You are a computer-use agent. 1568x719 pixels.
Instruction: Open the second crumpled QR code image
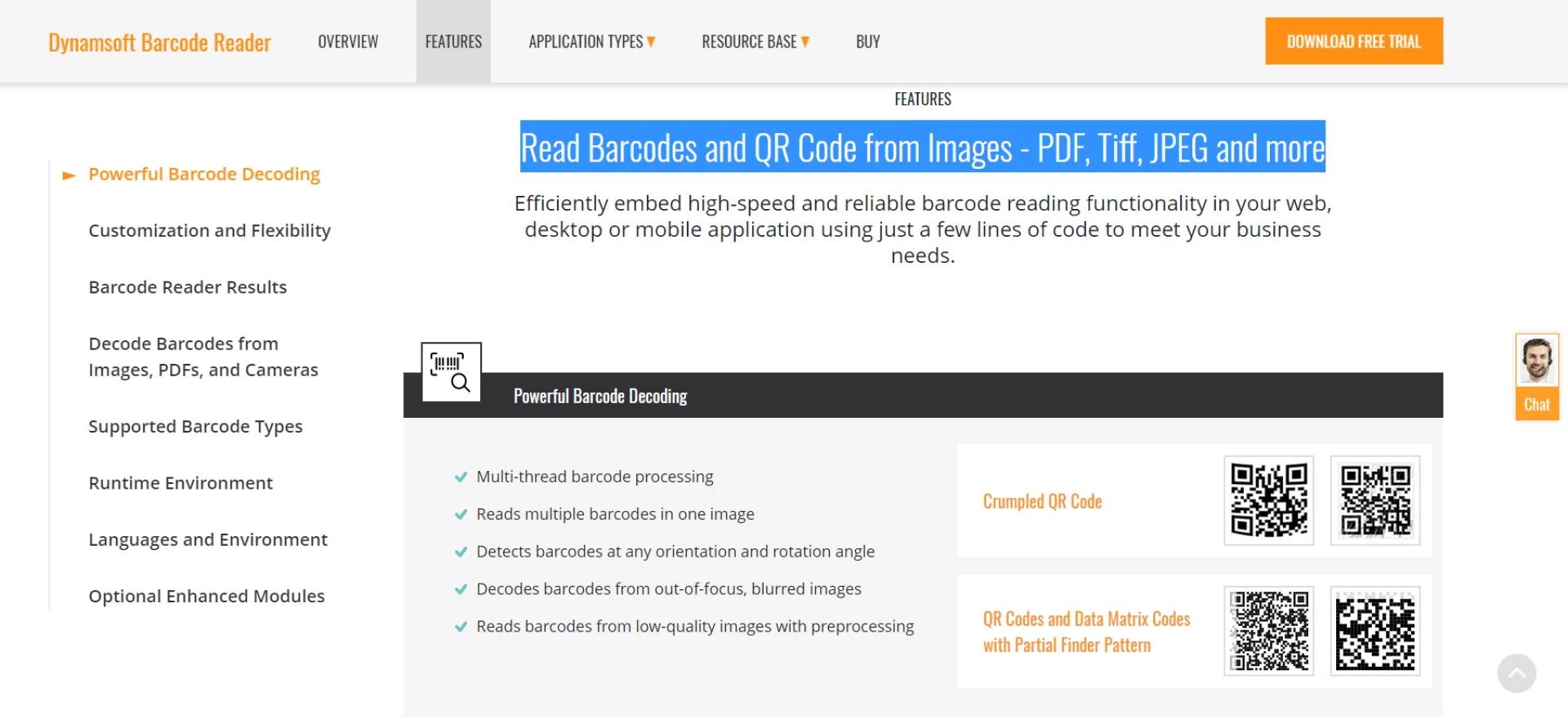(x=1374, y=500)
